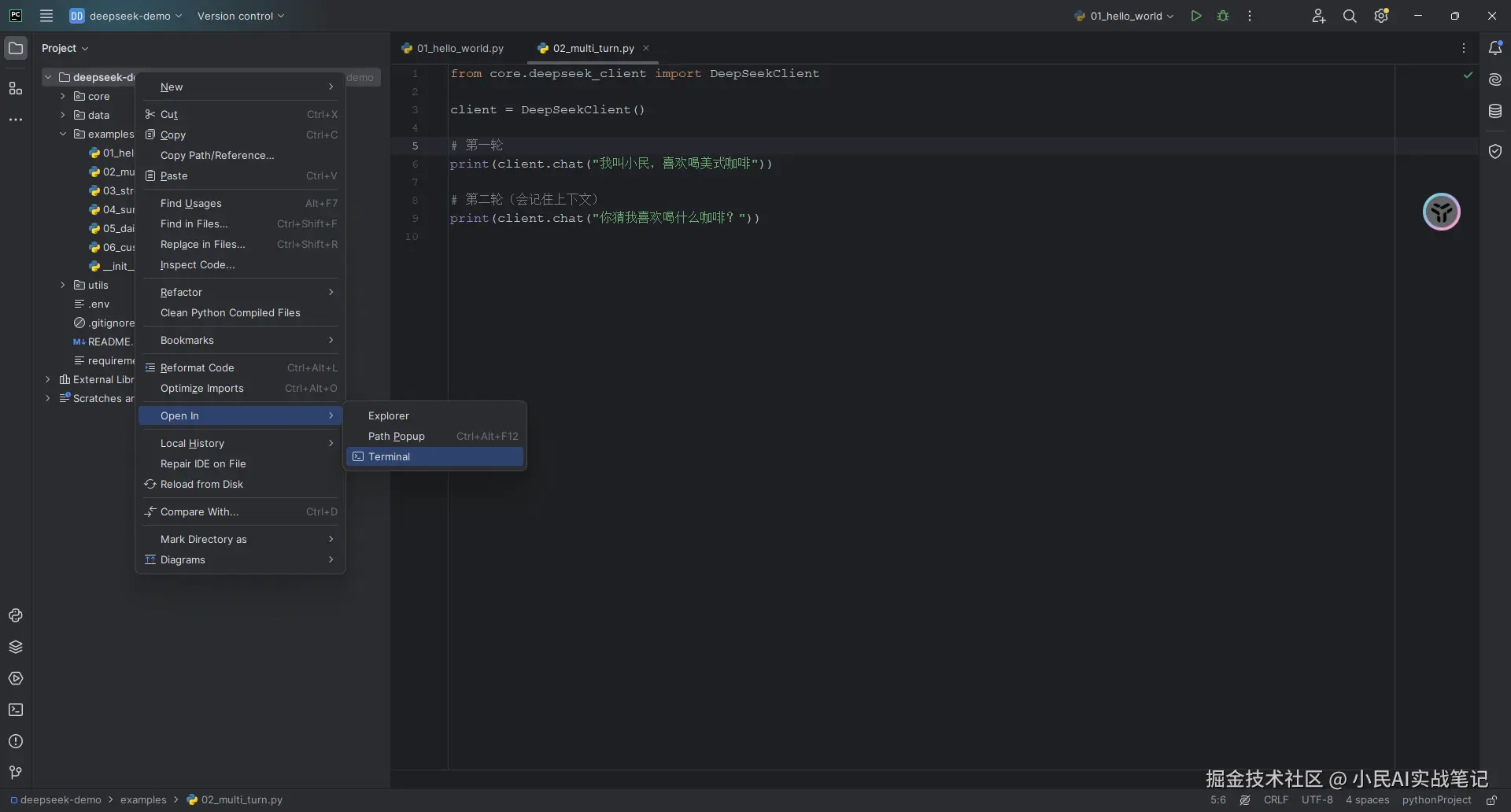Open the Services tool window
Screen dimensions: 1511x812
(16, 678)
